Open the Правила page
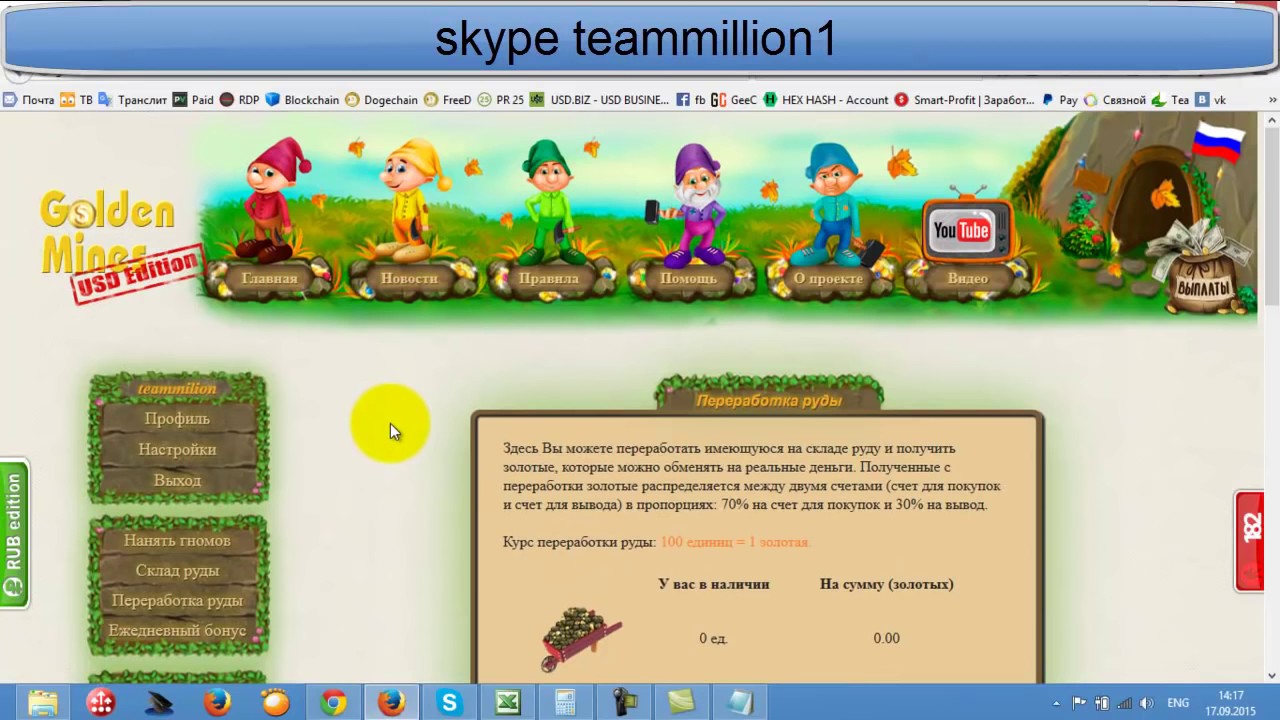 coord(548,279)
